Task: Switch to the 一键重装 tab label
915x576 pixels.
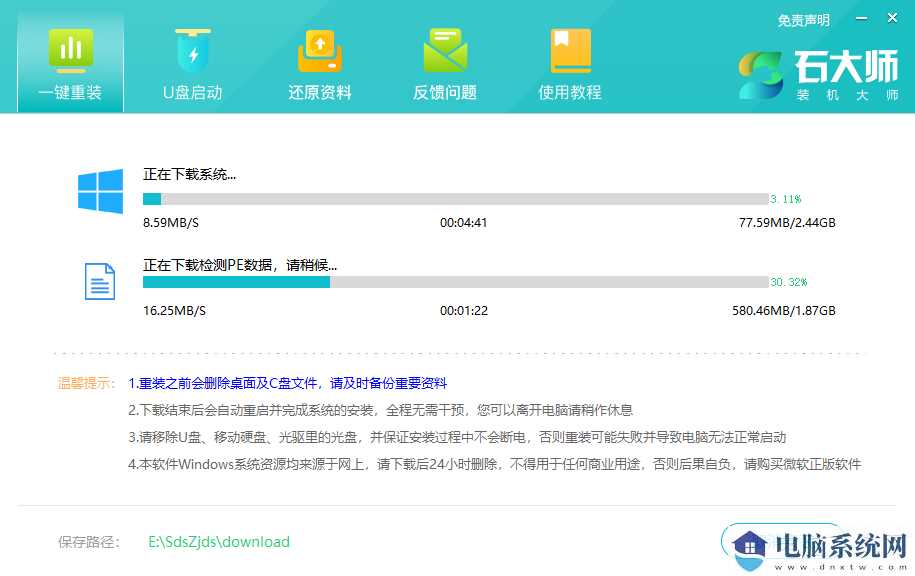Action: click(70, 92)
